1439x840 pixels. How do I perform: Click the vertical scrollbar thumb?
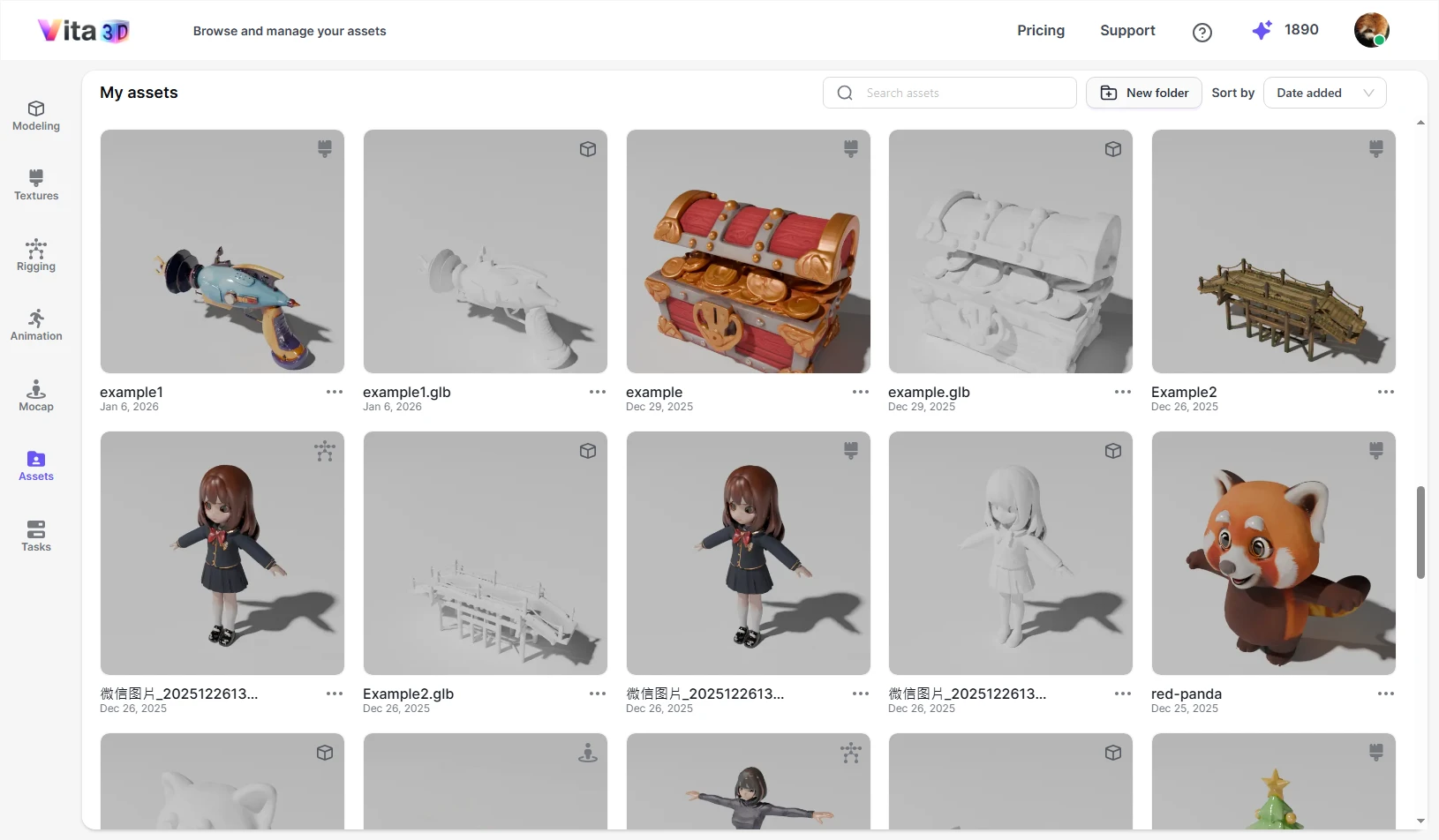tap(1420, 532)
